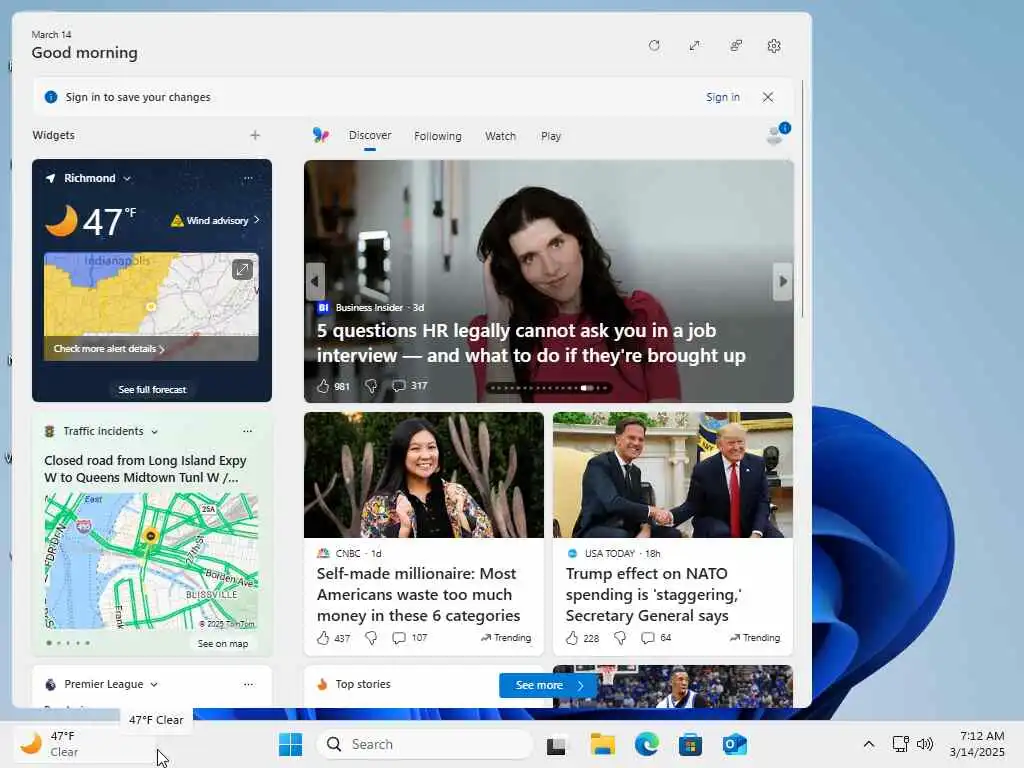Expand the weather alert map
Viewport: 1024px width, 768px height.
coord(242,269)
